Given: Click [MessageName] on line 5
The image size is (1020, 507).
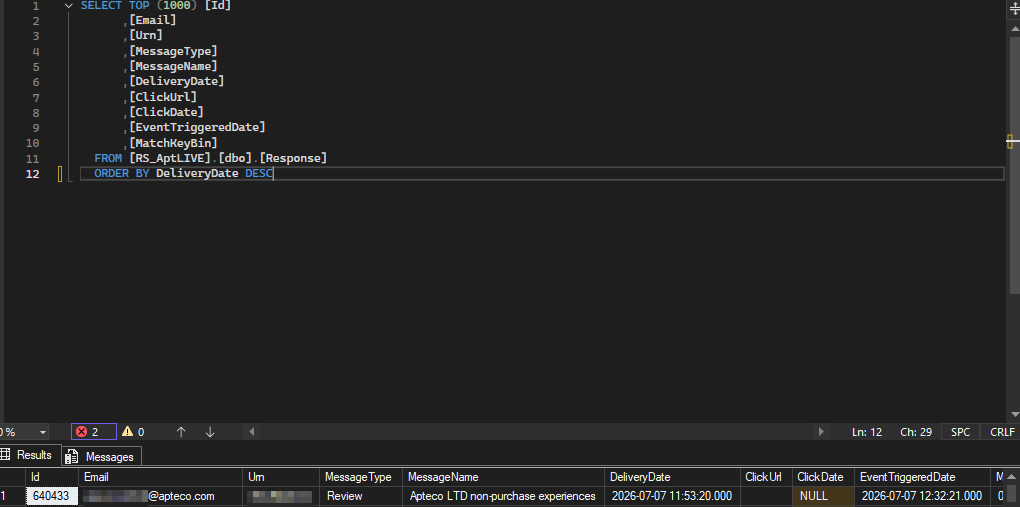Looking at the screenshot, I should pyautogui.click(x=173, y=66).
